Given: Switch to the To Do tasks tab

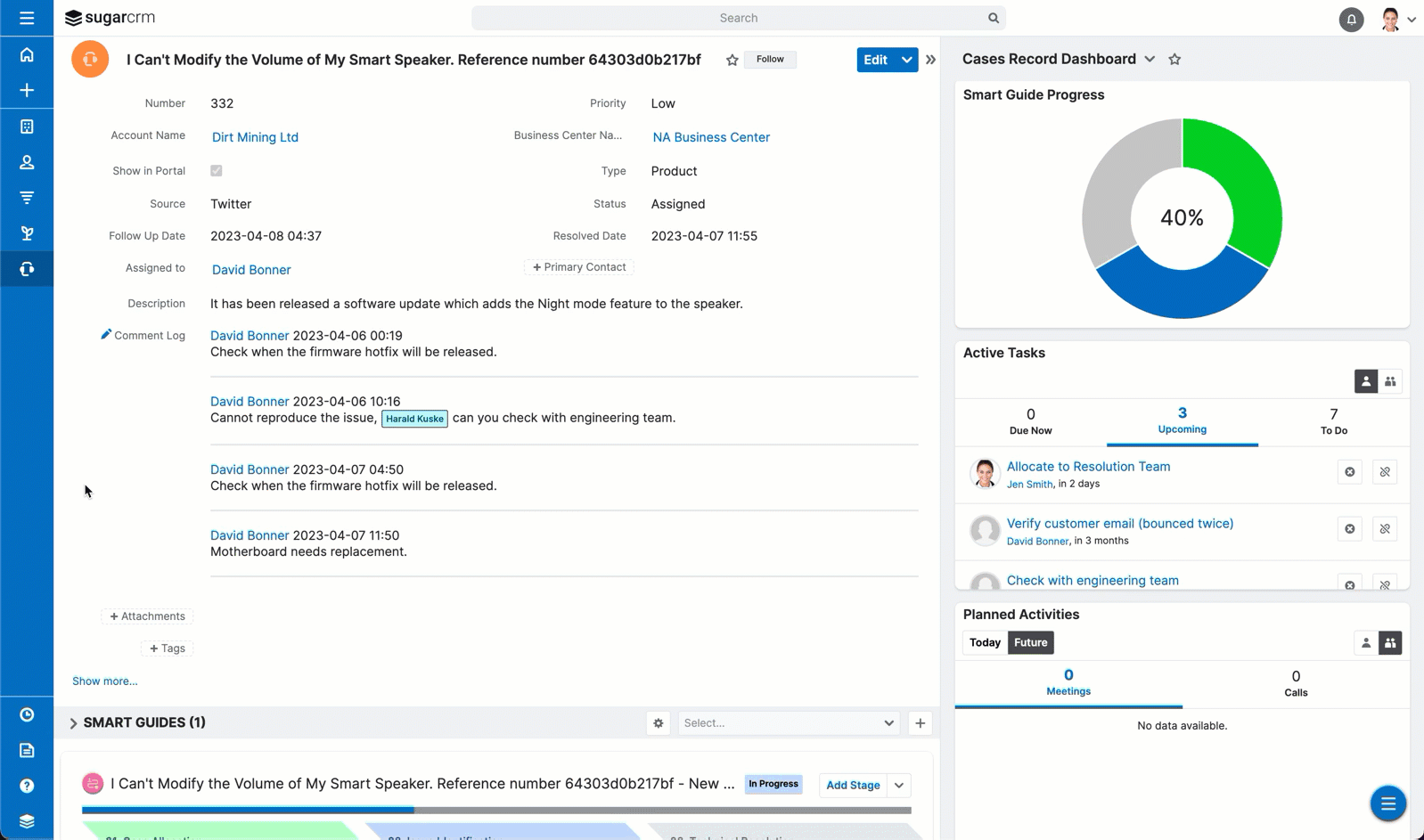Looking at the screenshot, I should (1333, 420).
